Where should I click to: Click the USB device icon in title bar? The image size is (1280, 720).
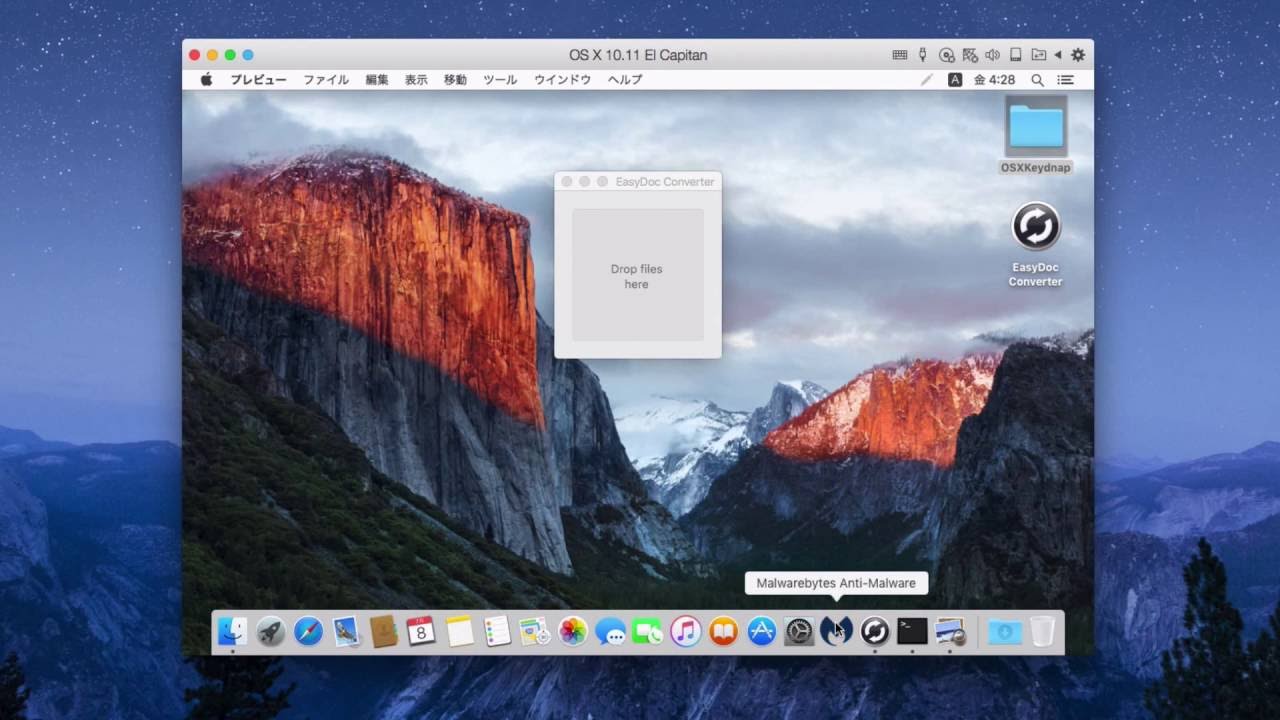click(x=923, y=55)
